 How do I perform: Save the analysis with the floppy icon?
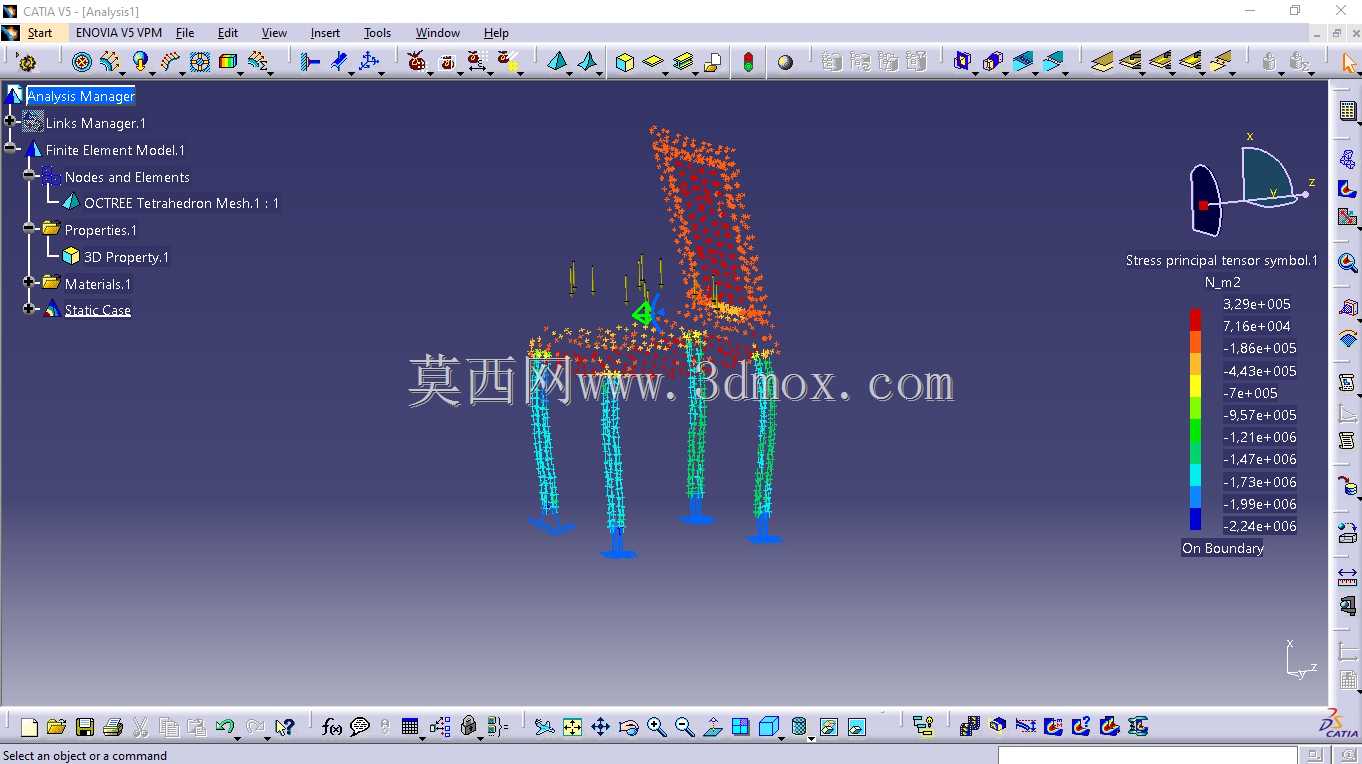click(x=85, y=727)
